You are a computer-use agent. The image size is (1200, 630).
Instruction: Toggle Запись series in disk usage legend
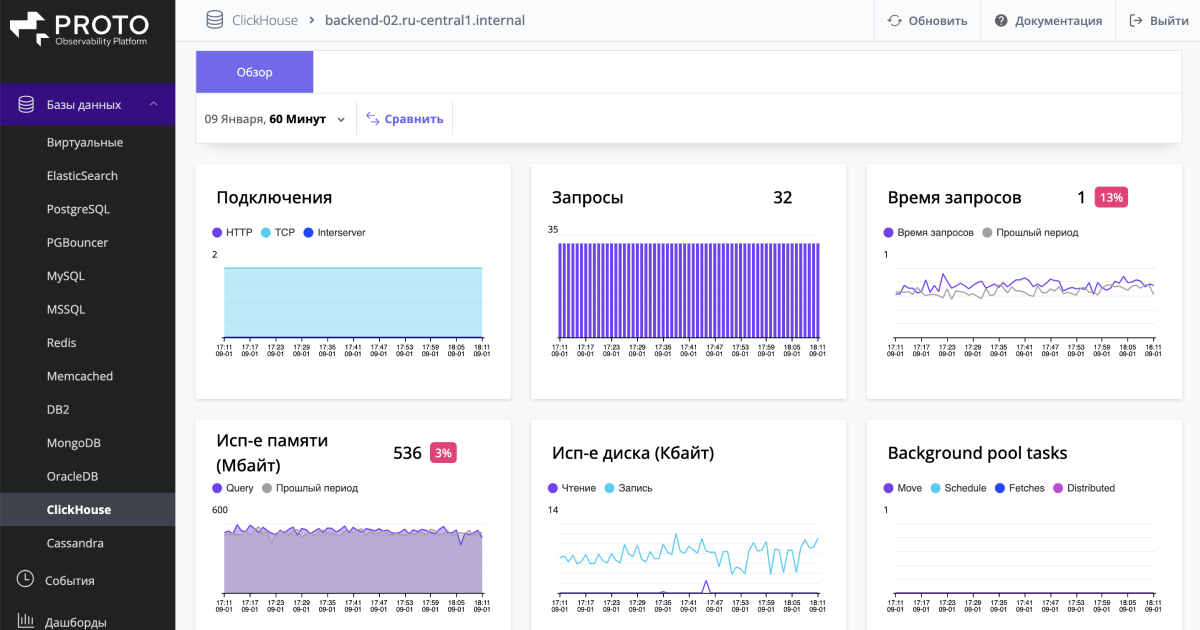(x=628, y=488)
